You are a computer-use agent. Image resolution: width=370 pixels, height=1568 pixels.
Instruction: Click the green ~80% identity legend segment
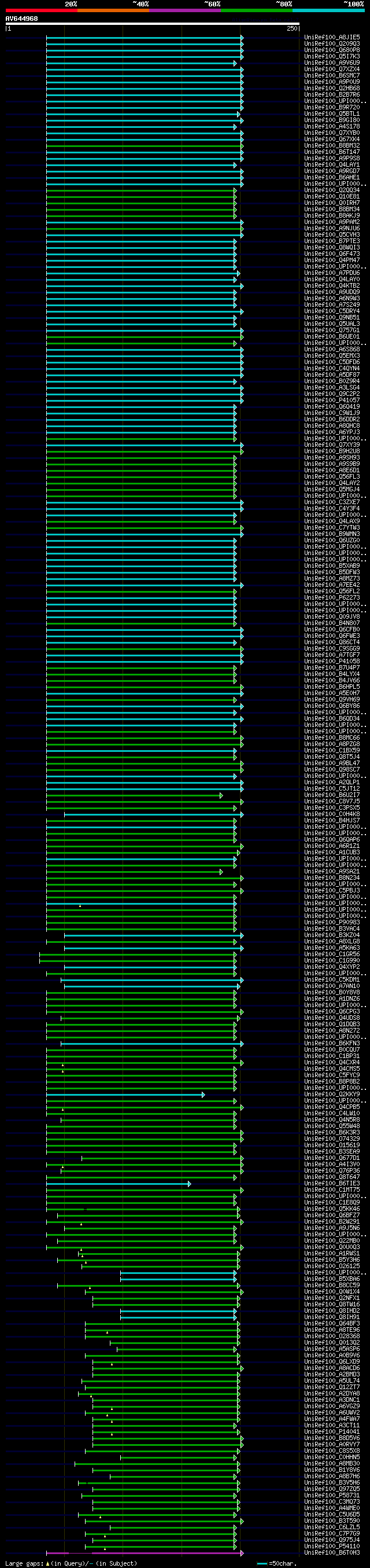point(256,10)
